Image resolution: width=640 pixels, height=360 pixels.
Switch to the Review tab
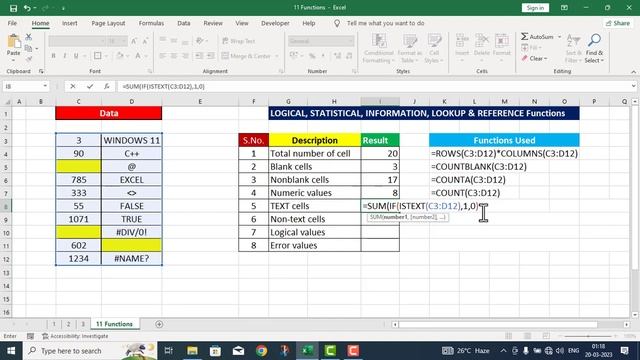point(213,23)
